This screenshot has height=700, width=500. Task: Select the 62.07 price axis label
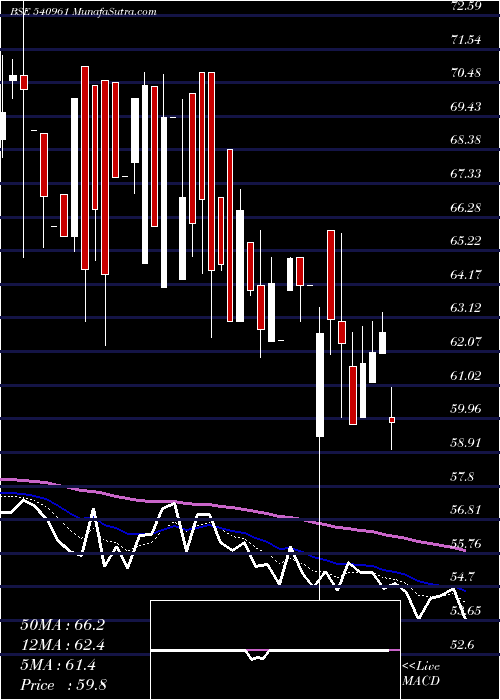466,342
